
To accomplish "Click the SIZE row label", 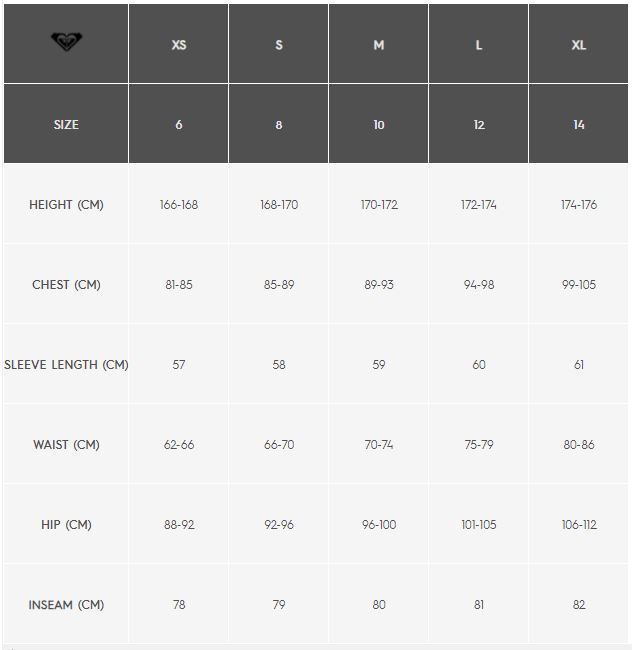I will pos(66,124).
